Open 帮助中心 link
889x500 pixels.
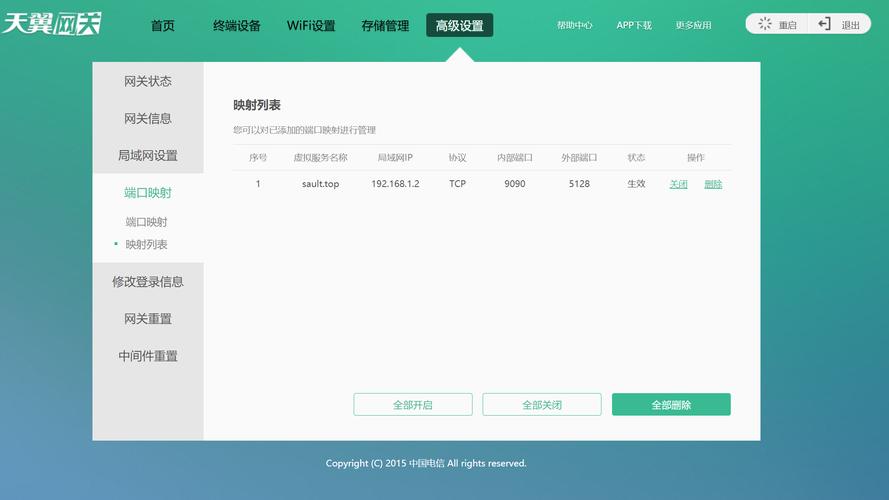[574, 26]
